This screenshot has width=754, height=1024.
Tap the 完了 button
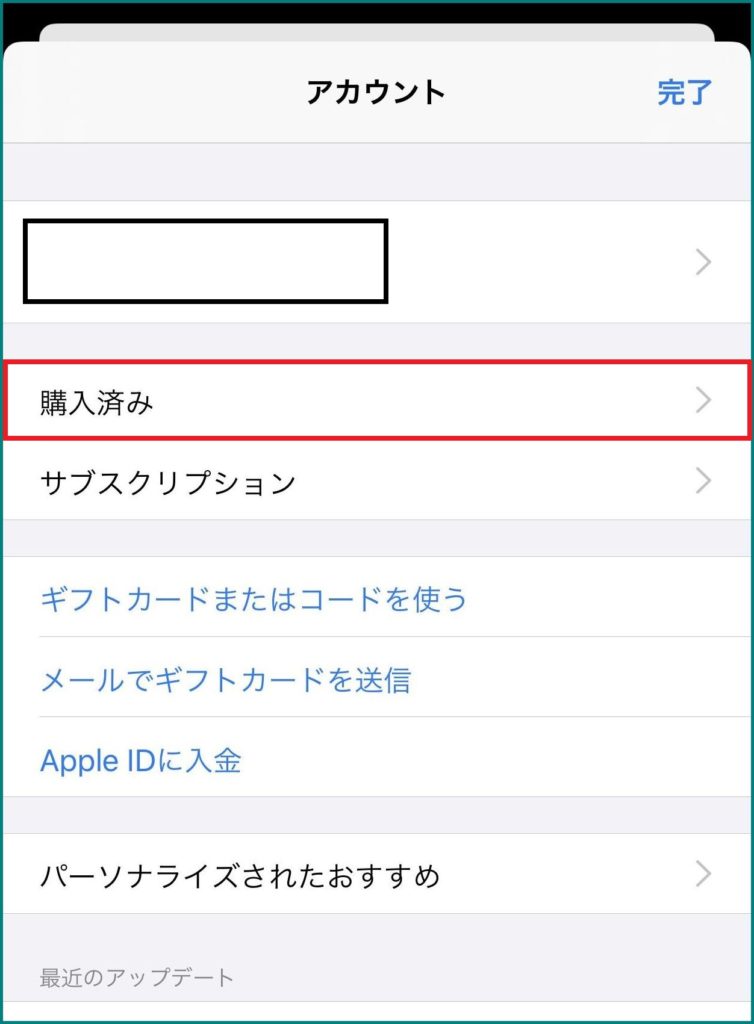(683, 92)
